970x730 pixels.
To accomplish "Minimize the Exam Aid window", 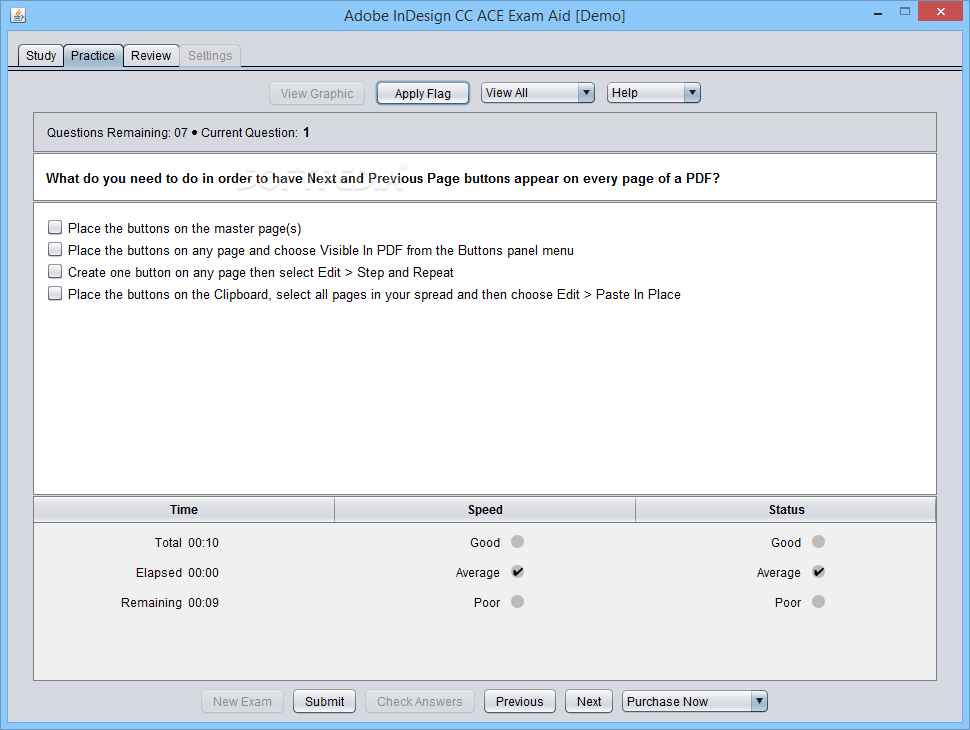I will [878, 12].
